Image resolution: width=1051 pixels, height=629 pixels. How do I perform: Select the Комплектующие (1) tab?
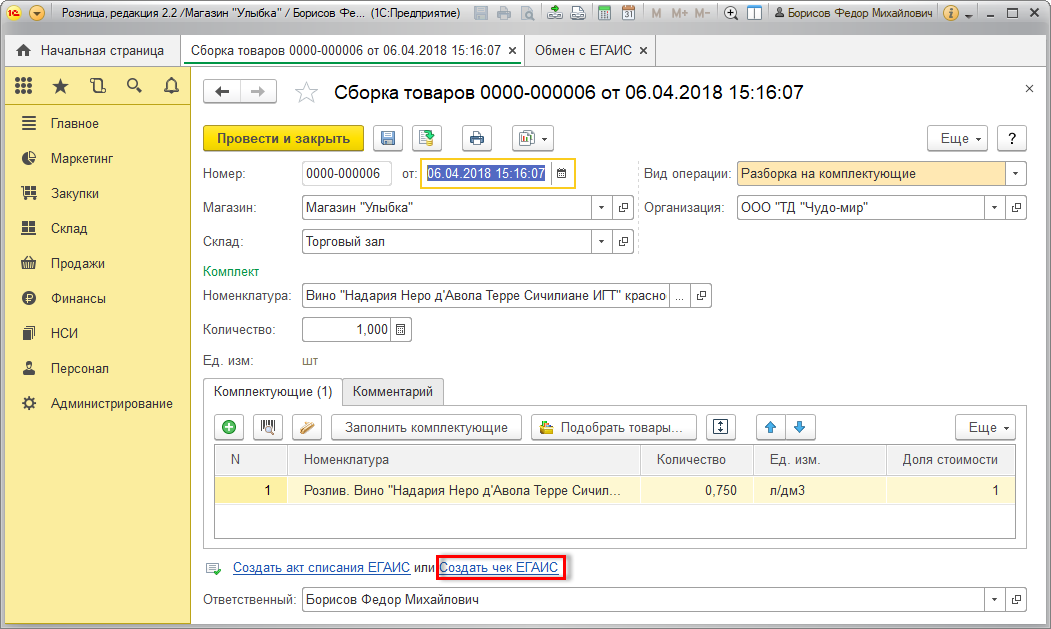273,392
